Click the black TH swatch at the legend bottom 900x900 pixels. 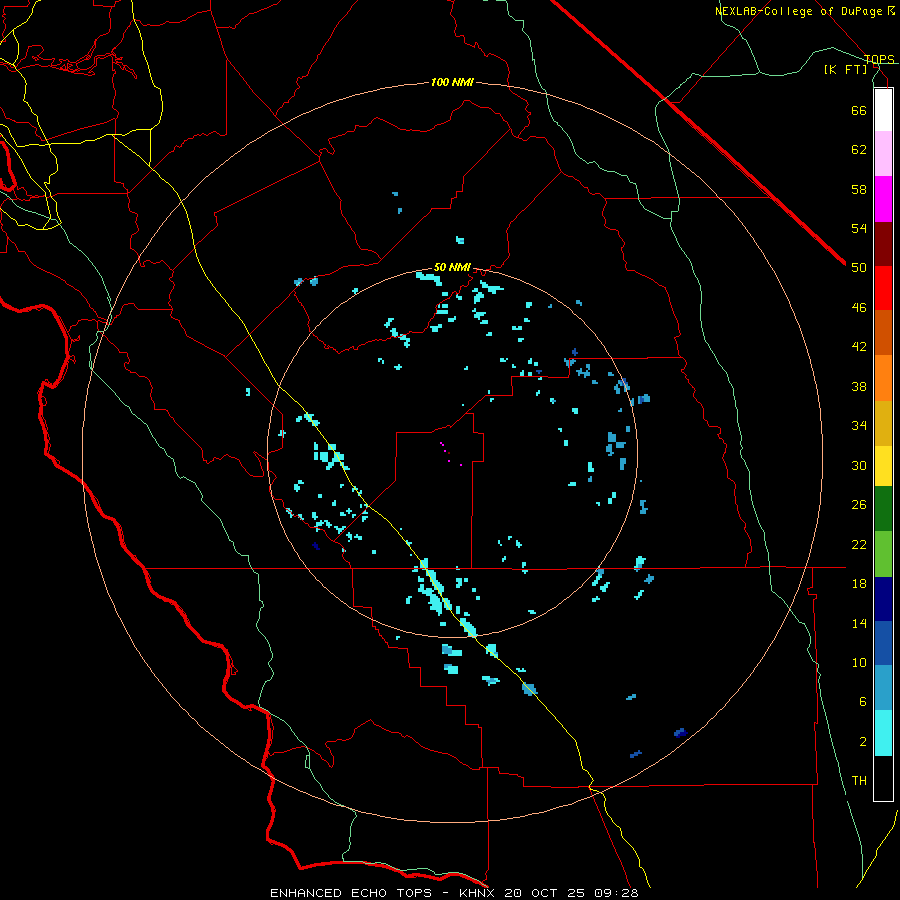(883, 778)
